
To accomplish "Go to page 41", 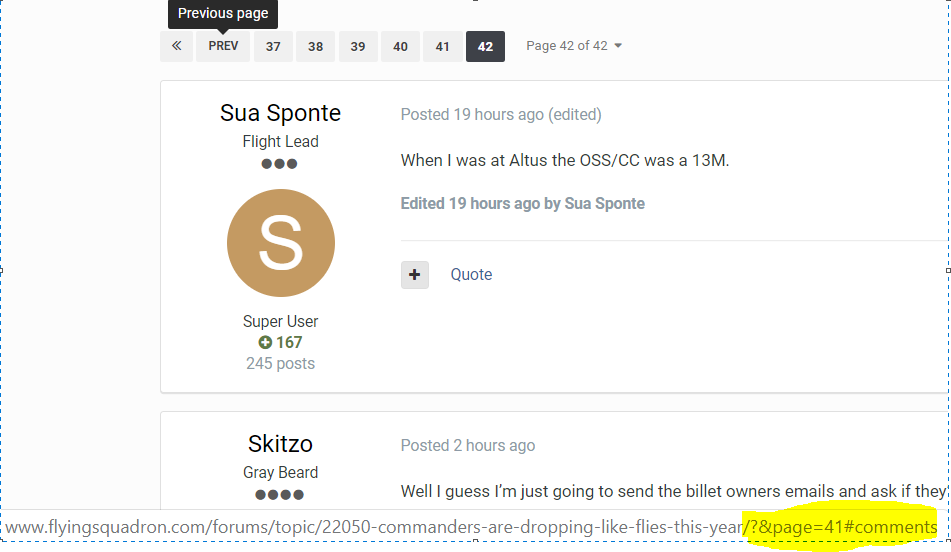I will 443,46.
